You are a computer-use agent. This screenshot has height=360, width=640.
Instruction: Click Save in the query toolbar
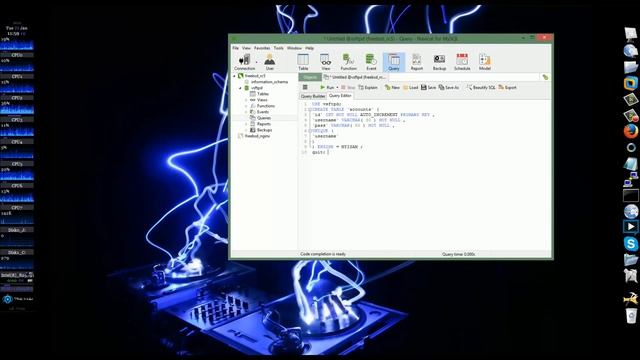click(429, 87)
